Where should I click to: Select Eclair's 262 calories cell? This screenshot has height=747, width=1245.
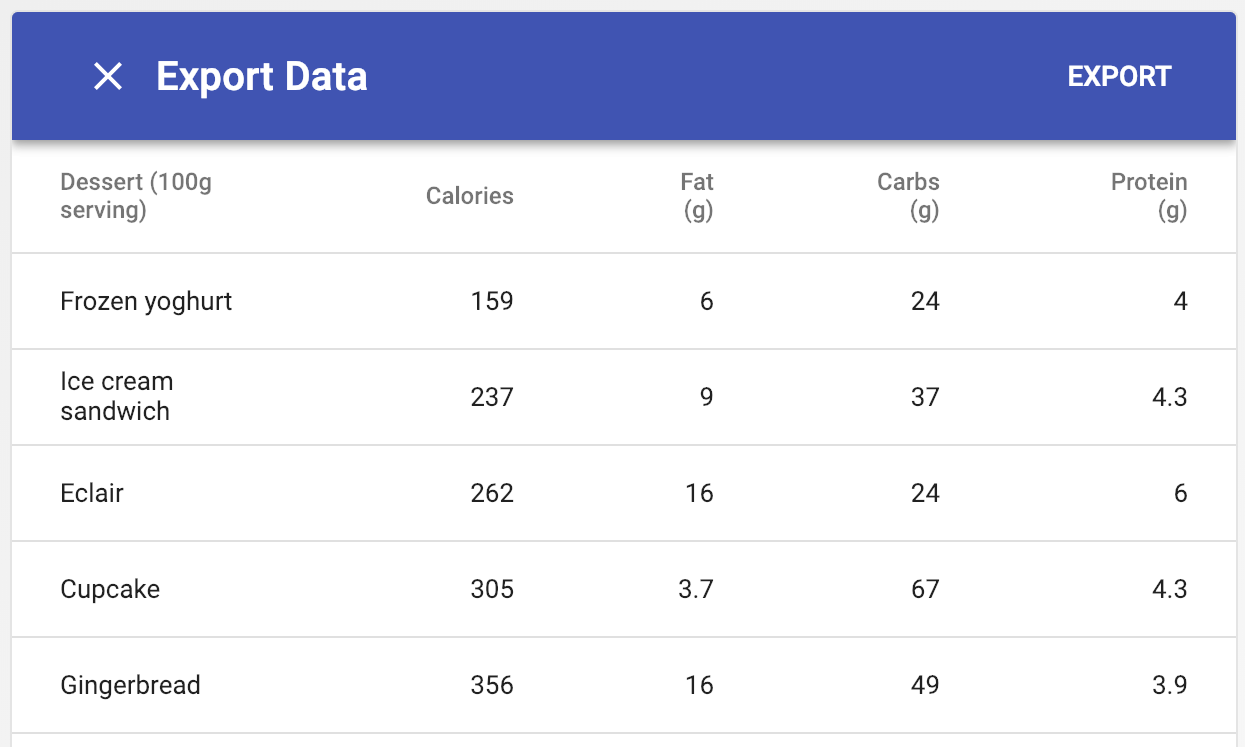[492, 494]
